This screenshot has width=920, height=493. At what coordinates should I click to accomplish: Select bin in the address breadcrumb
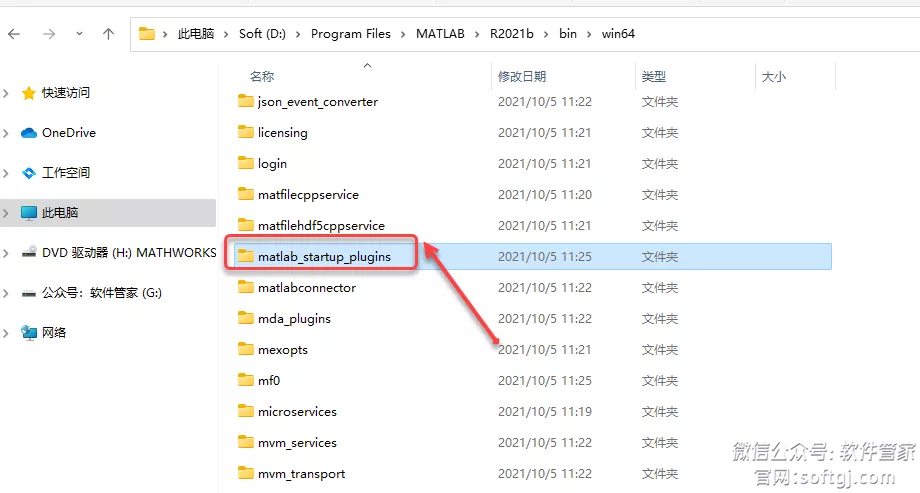click(x=567, y=34)
